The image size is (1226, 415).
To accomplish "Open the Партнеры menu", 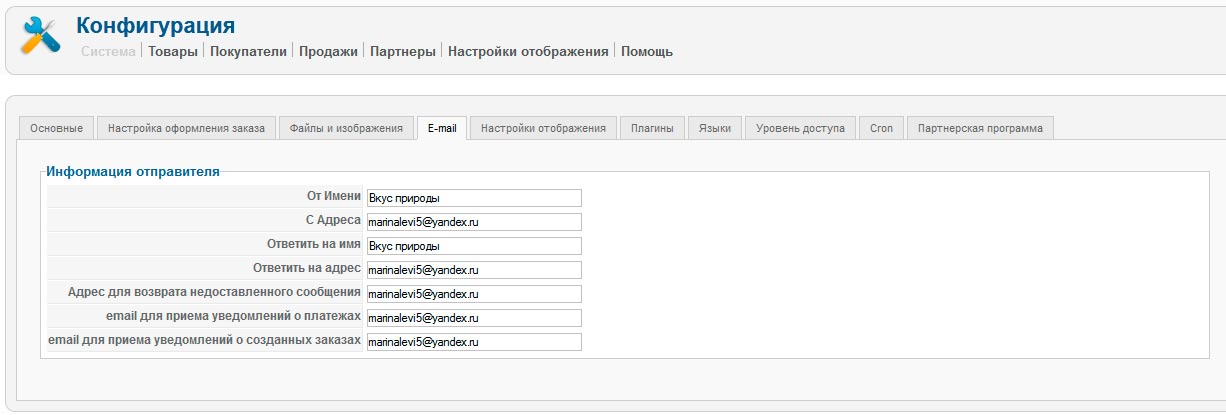I will coord(403,52).
